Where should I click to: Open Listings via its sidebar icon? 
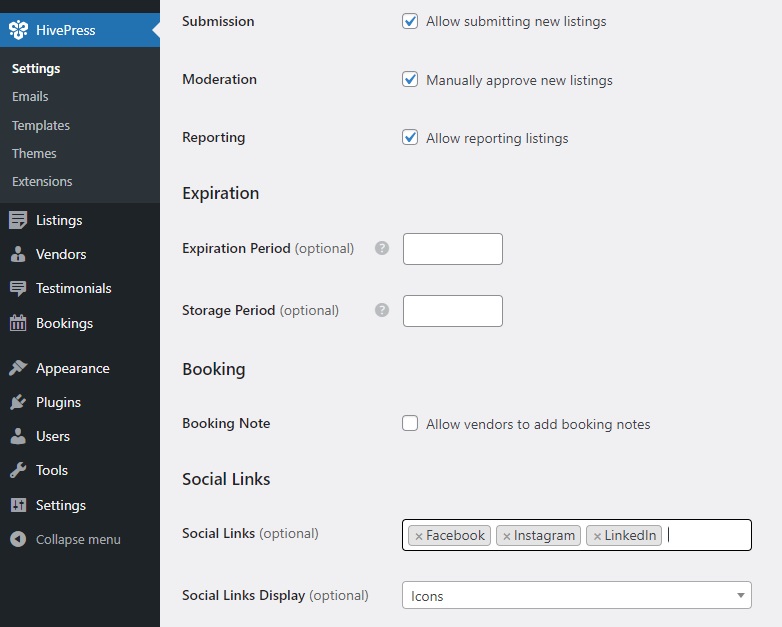(18, 220)
